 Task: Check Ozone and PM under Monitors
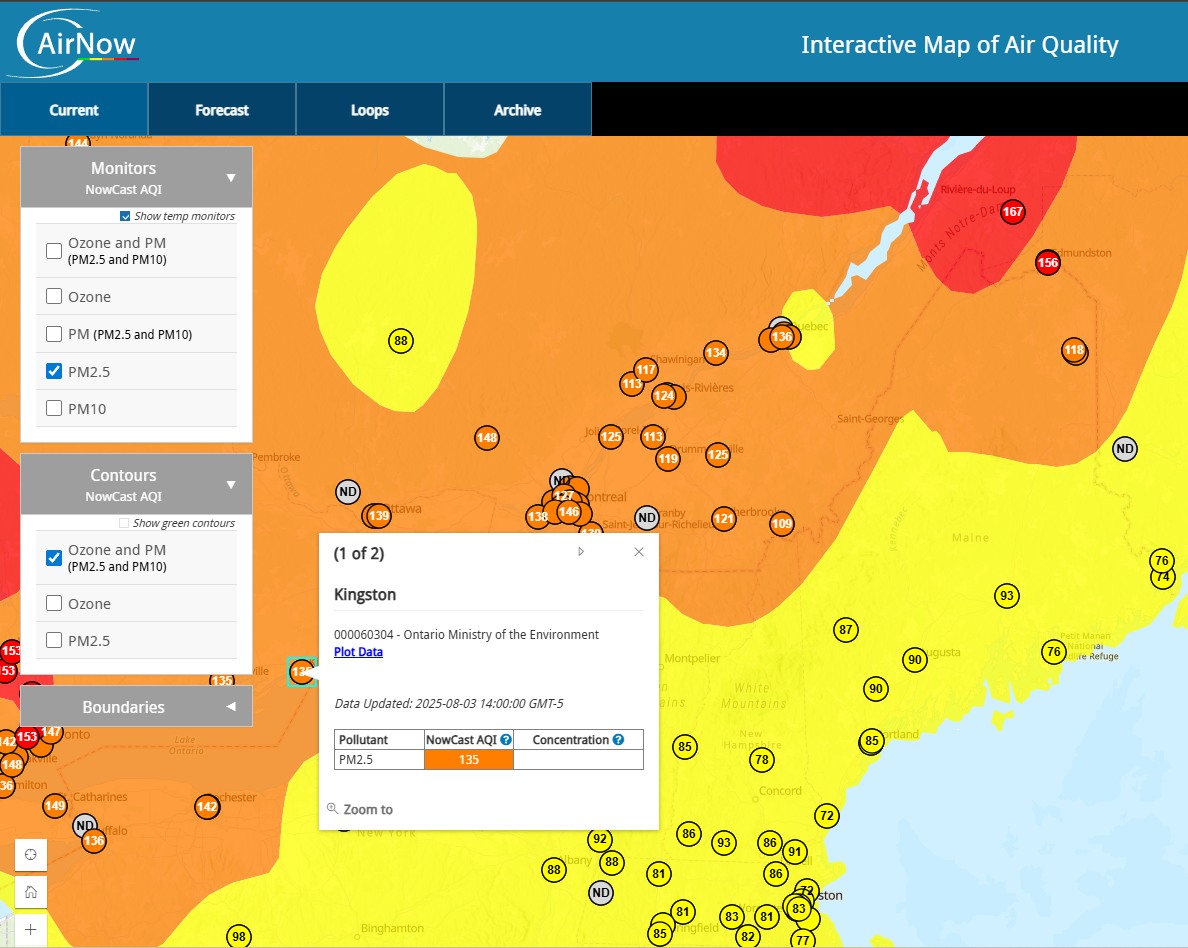coord(54,251)
